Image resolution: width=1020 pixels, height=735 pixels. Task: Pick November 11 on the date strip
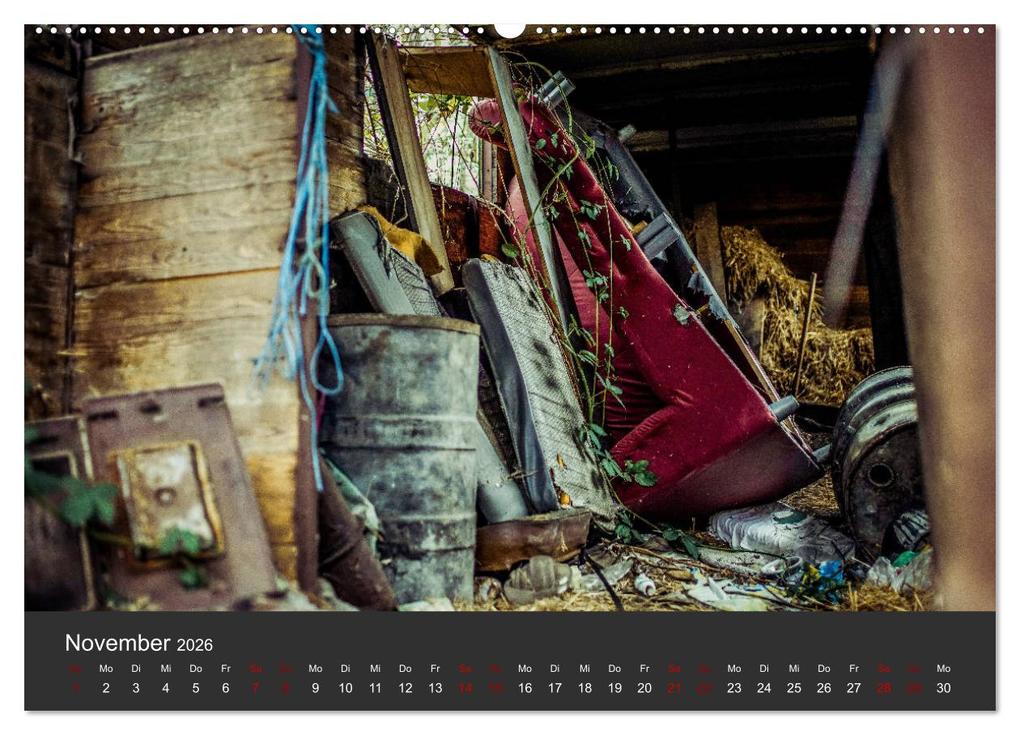pyautogui.click(x=375, y=688)
